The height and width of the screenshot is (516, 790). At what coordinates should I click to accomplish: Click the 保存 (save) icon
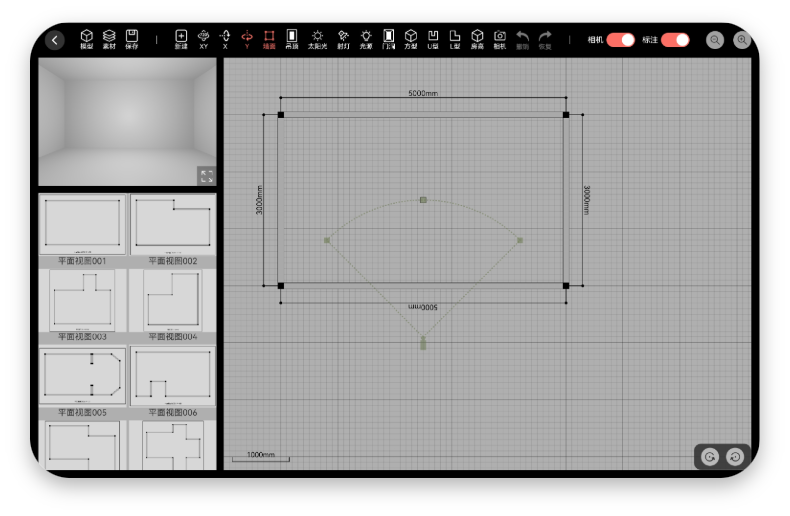pyautogui.click(x=132, y=39)
